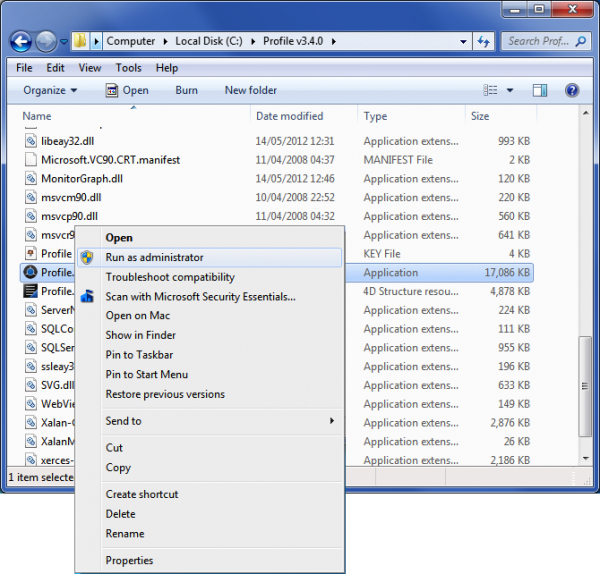Select the MonitorGraph.dll file
The width and height of the screenshot is (600, 574).
click(82, 179)
